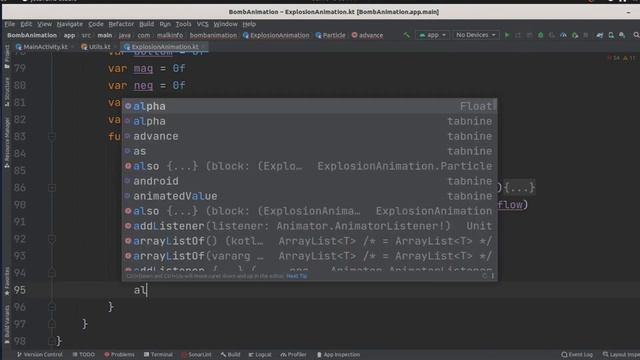Click the Next Tip link in completion popup
This screenshot has width=640, height=360.
click(297, 276)
